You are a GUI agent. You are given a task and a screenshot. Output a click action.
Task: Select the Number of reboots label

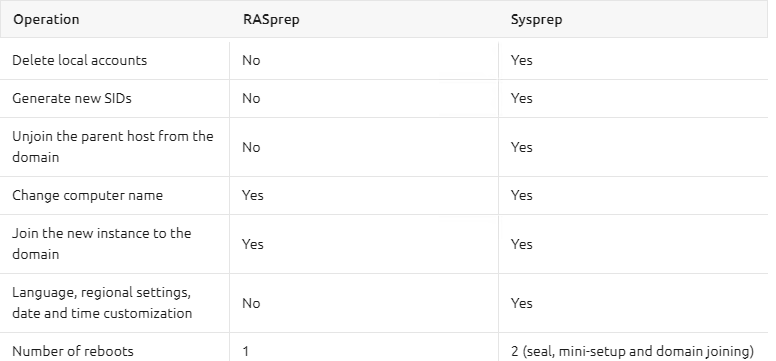[73, 351]
